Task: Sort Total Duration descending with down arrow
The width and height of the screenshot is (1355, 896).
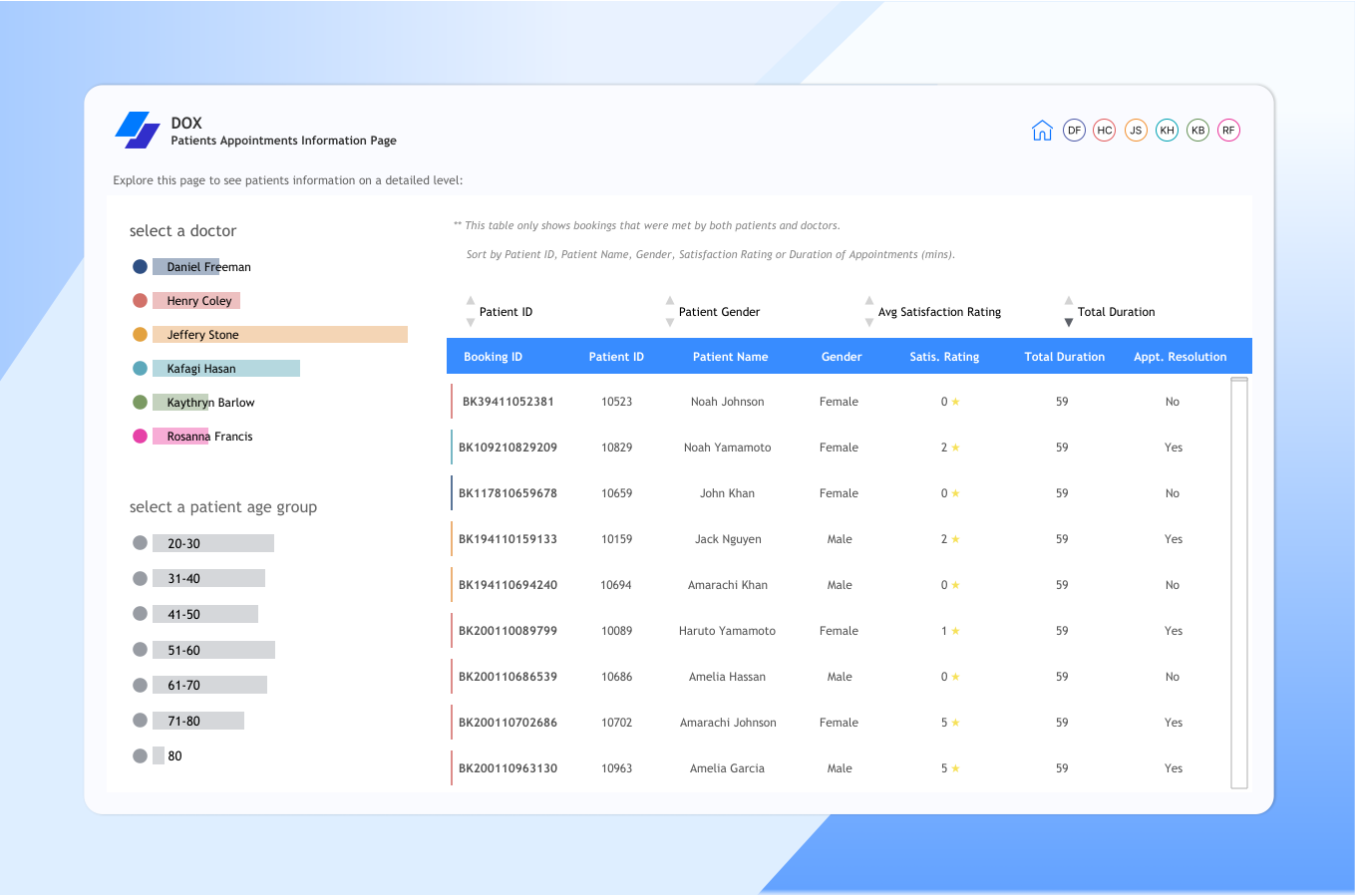Action: [x=1069, y=323]
